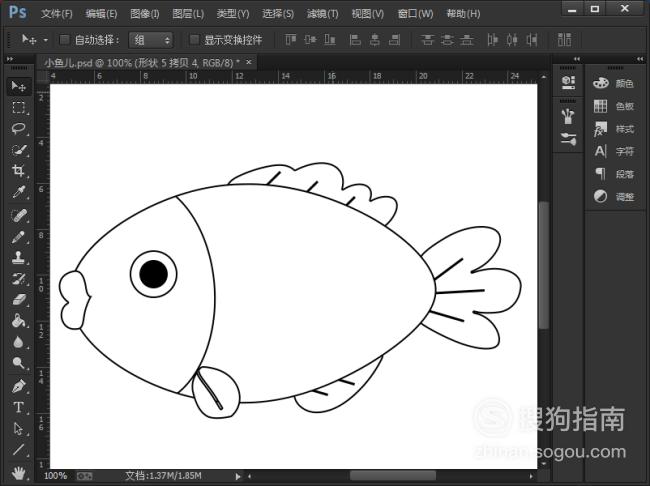Viewport: 650px width, 486px height.
Task: Collapse the right panel dock arrows
Action: click(640, 59)
